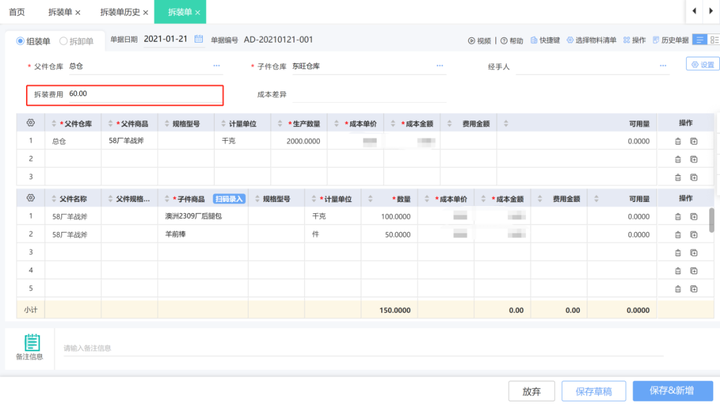Switch to 拆装单历史 tab

click(x=120, y=12)
